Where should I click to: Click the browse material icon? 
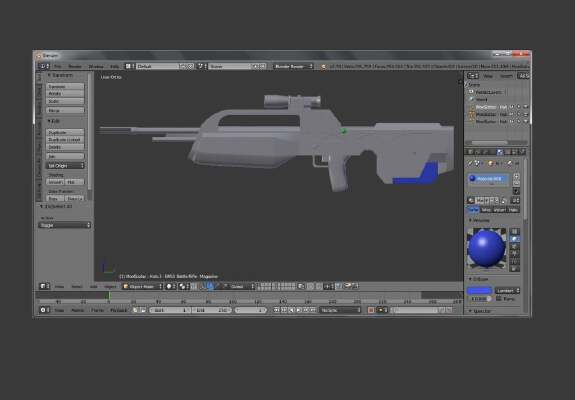(471, 200)
